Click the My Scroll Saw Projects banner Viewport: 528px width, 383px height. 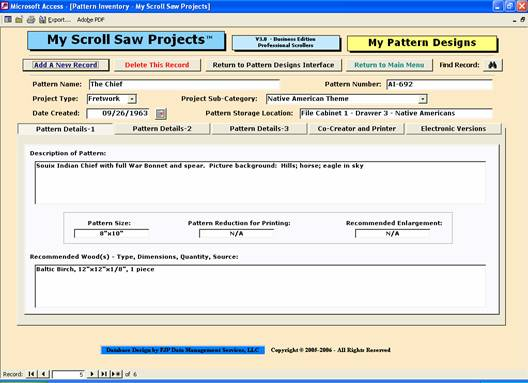126,40
